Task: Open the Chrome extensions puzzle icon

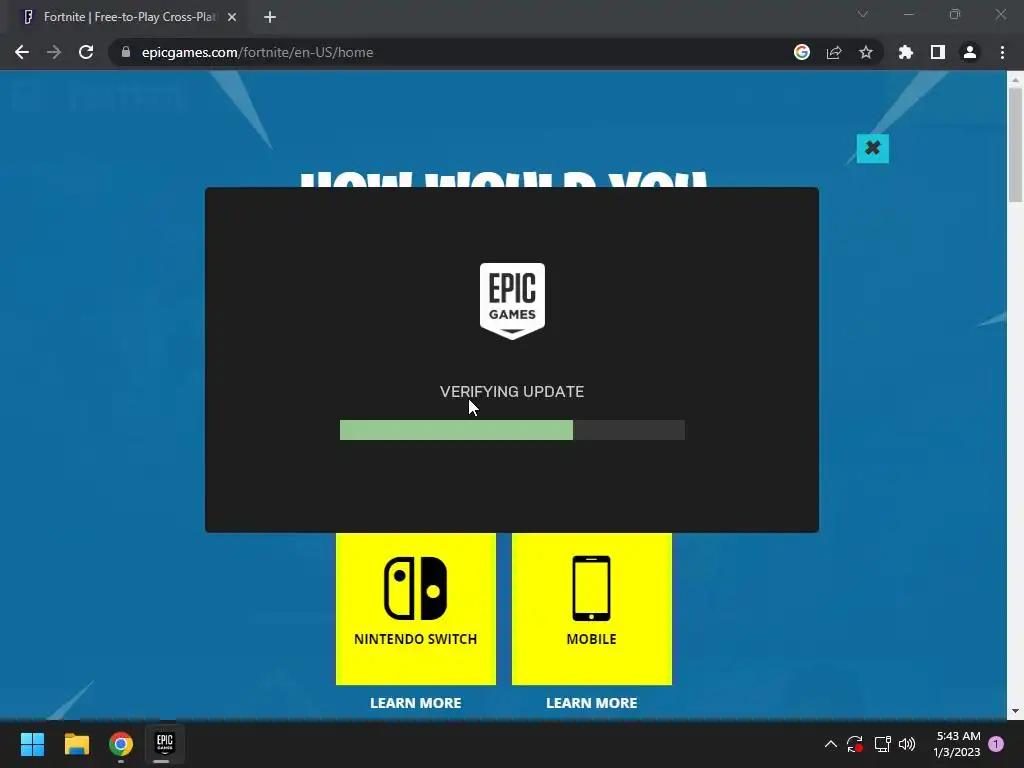Action: tap(906, 52)
